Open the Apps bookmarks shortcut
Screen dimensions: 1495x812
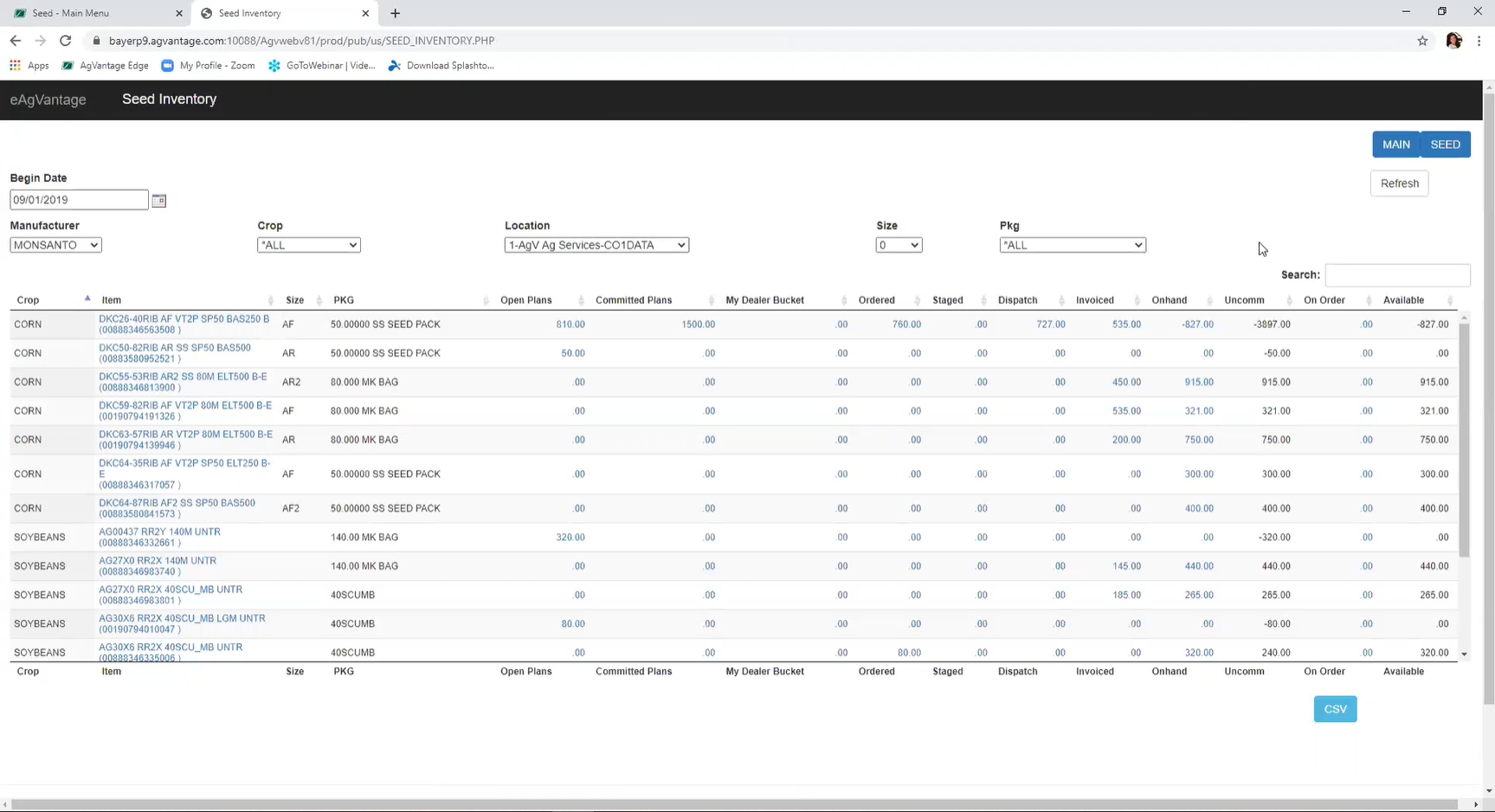[x=29, y=65]
